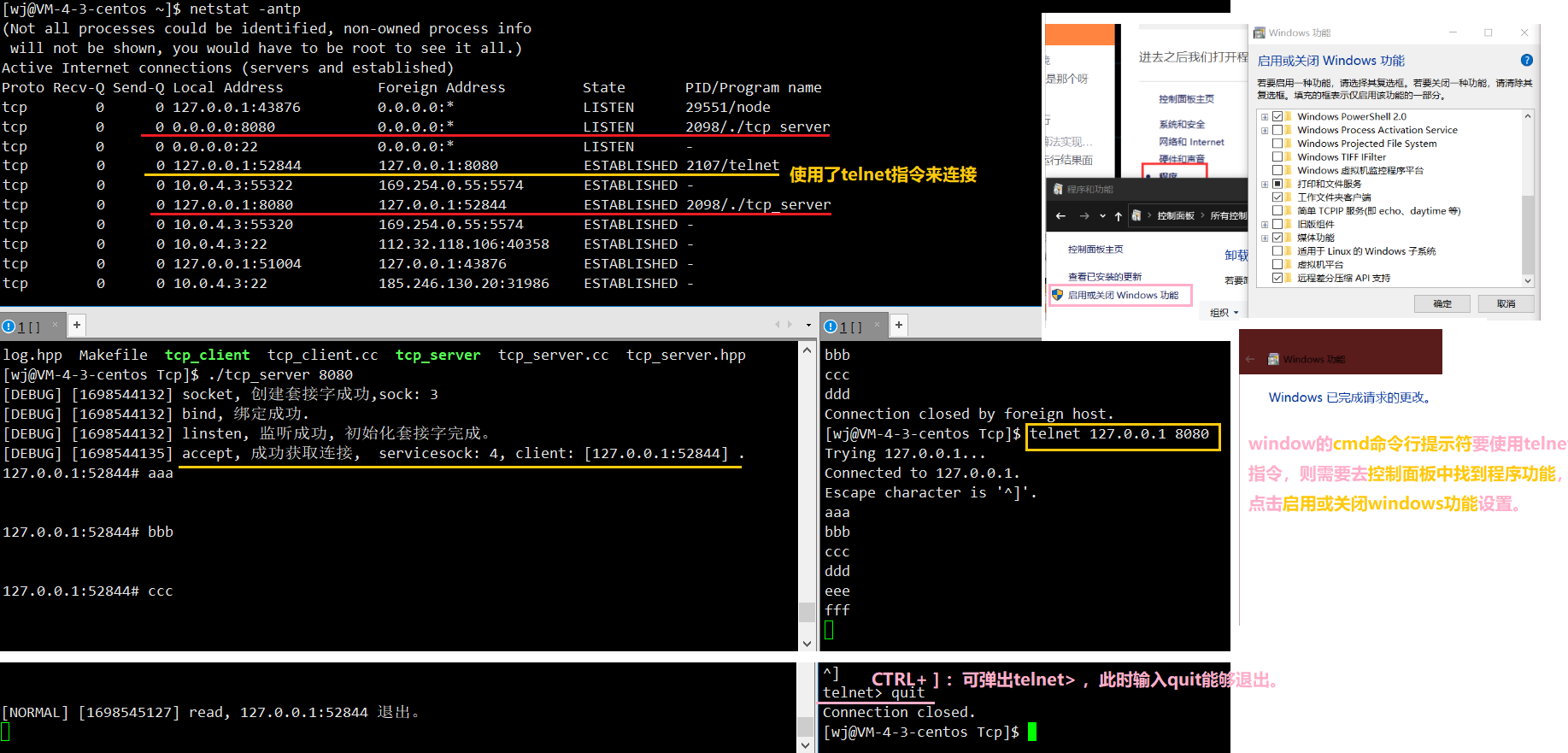The image size is (1568, 753).
Task: Expand Windows Process Activation Service node
Action: [1265, 130]
